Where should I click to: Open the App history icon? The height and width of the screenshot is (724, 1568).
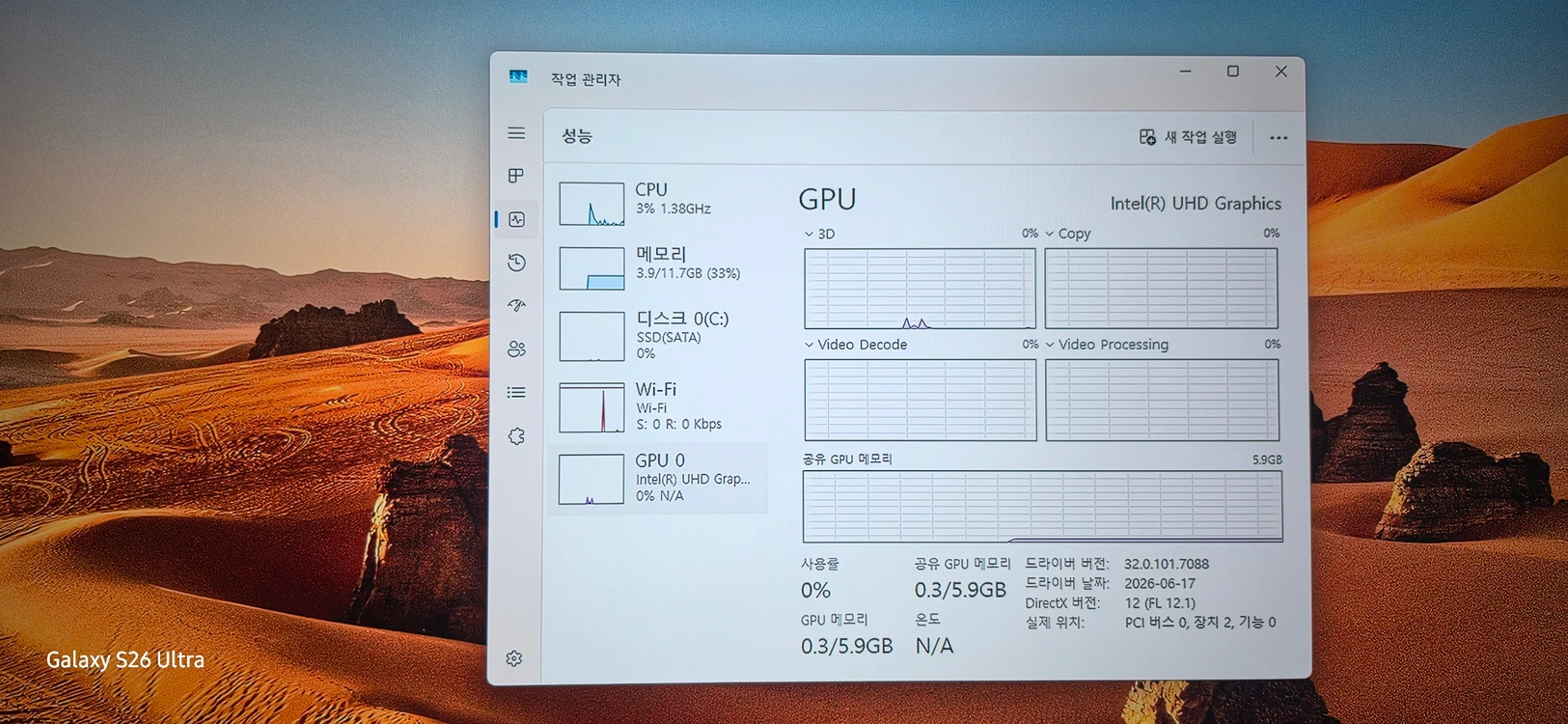click(x=516, y=262)
